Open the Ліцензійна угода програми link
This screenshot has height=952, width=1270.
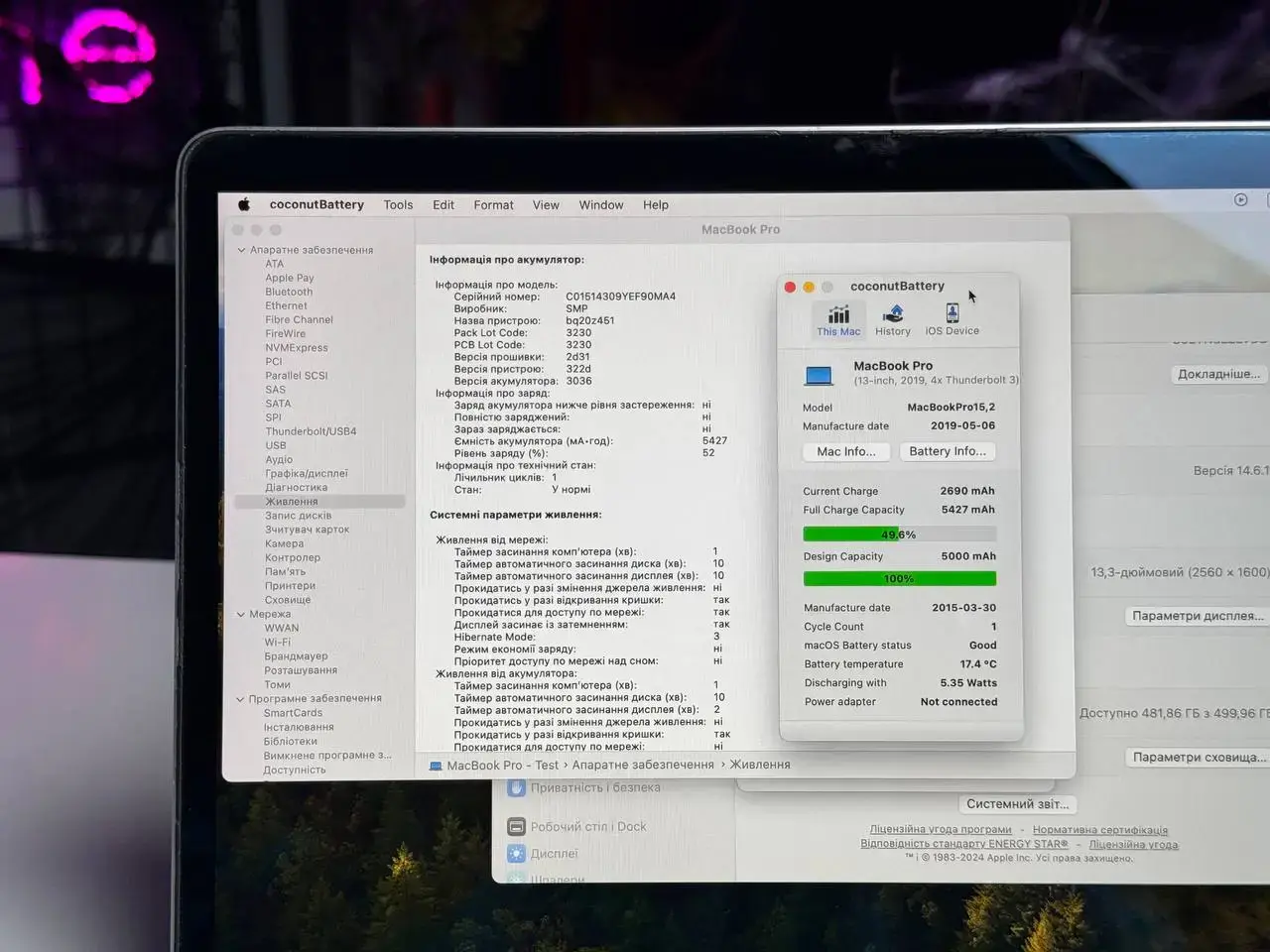(x=941, y=829)
